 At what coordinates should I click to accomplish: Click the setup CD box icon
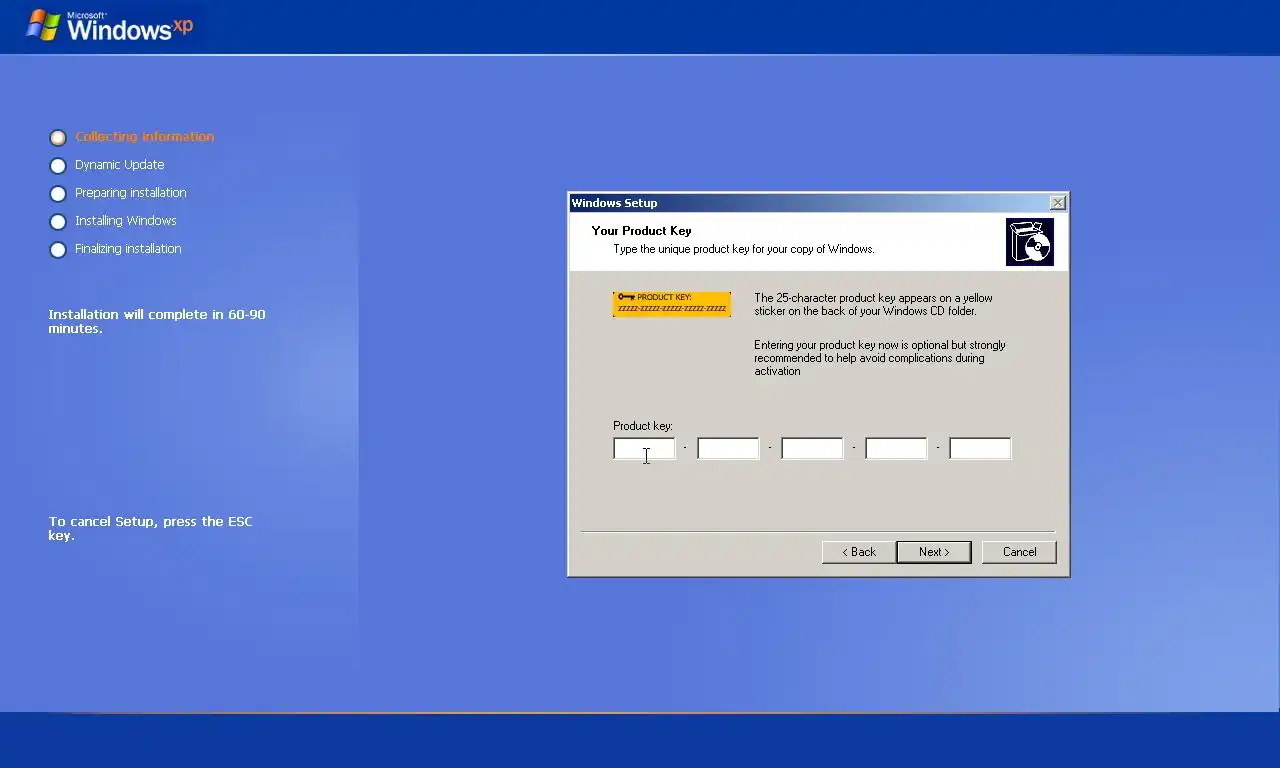click(x=1029, y=242)
